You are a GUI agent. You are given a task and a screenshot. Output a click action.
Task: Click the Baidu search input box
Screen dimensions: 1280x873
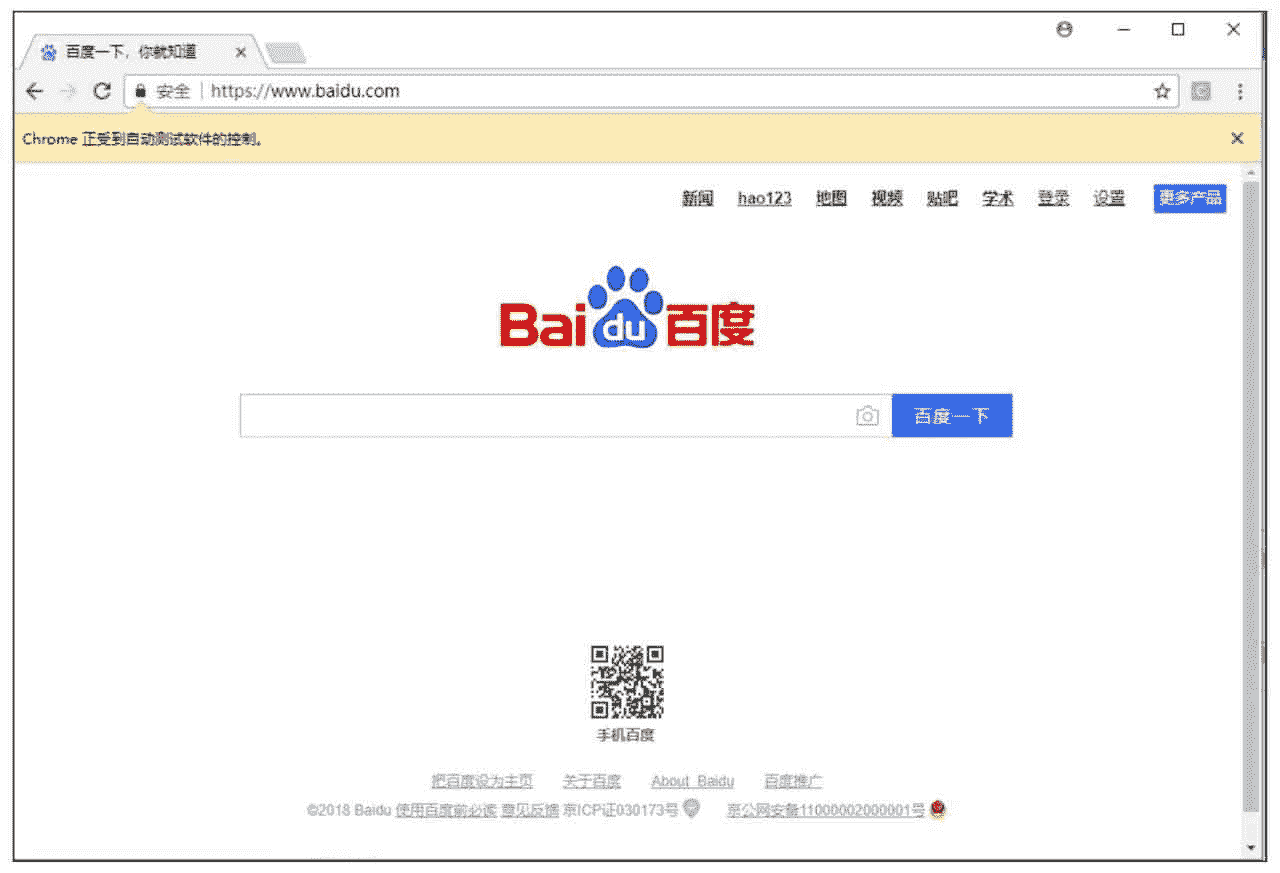tap(545, 416)
